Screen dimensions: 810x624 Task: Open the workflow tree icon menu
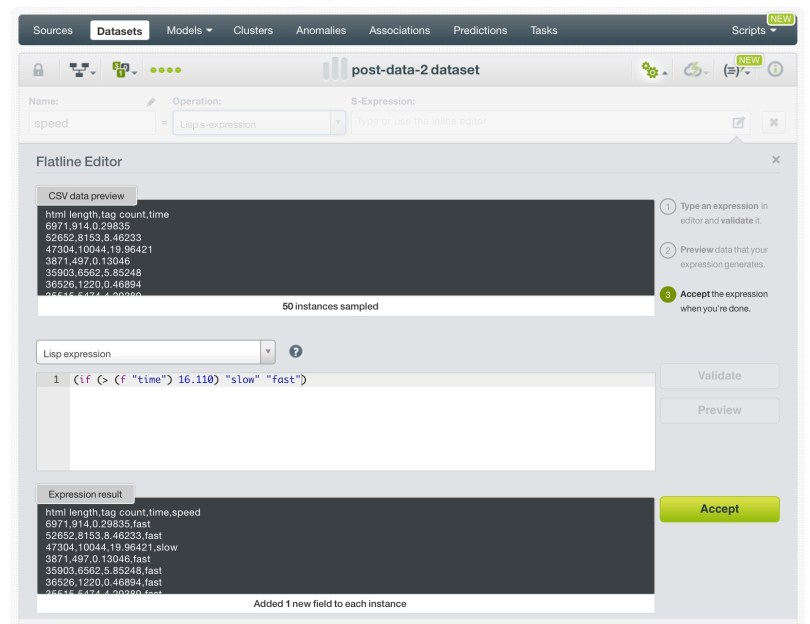(x=82, y=70)
